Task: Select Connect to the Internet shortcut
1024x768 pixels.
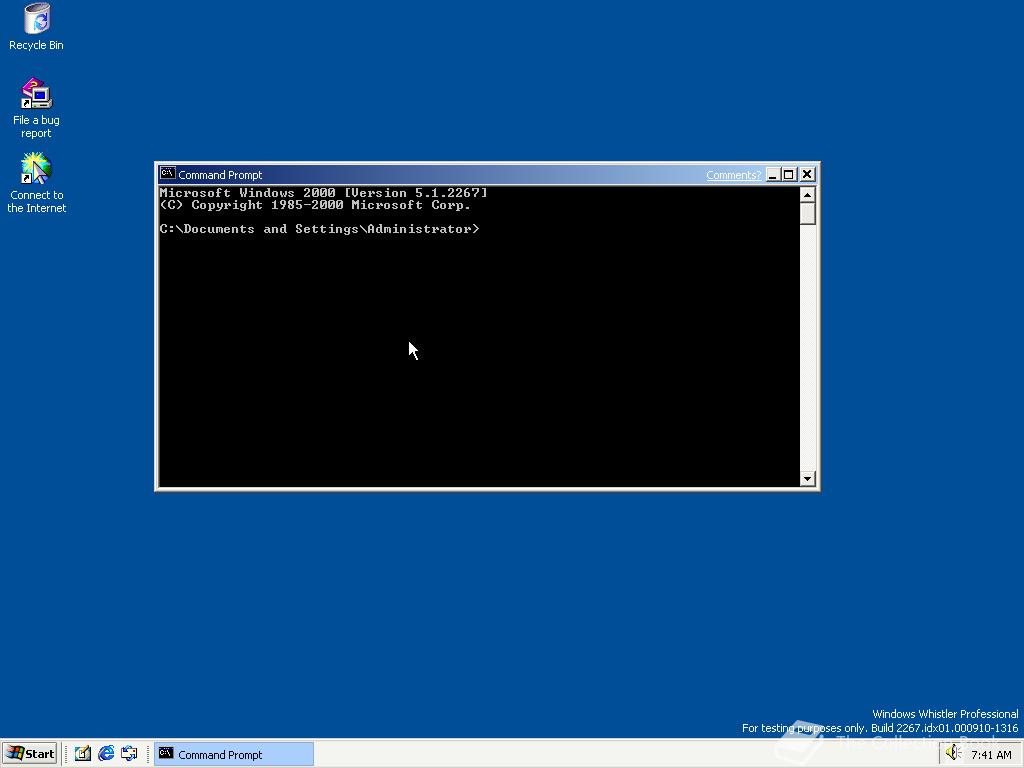Action: 36,183
